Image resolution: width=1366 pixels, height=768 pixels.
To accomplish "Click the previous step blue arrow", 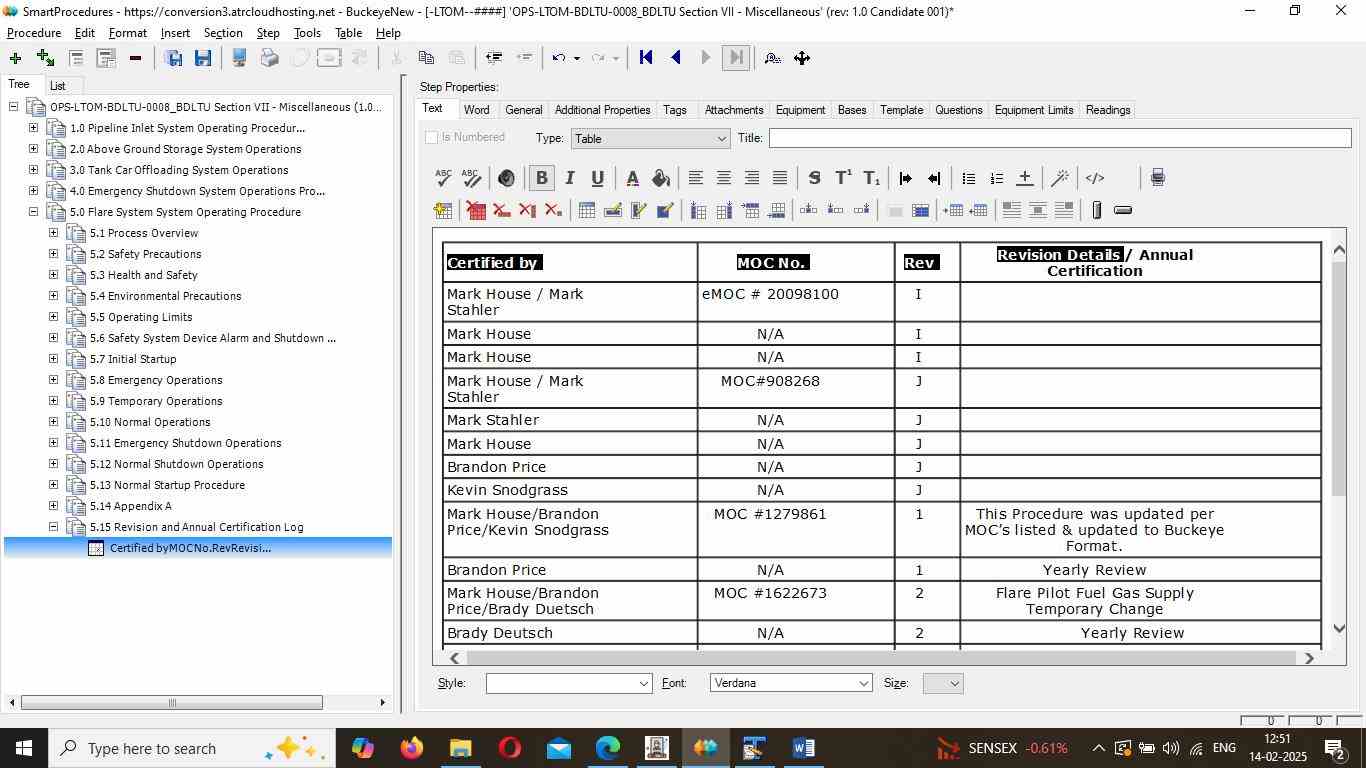I will point(676,58).
